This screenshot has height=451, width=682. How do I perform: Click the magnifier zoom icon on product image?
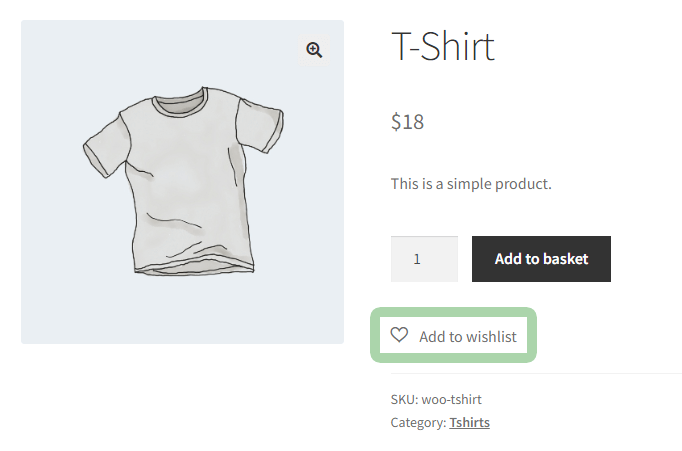[x=314, y=50]
